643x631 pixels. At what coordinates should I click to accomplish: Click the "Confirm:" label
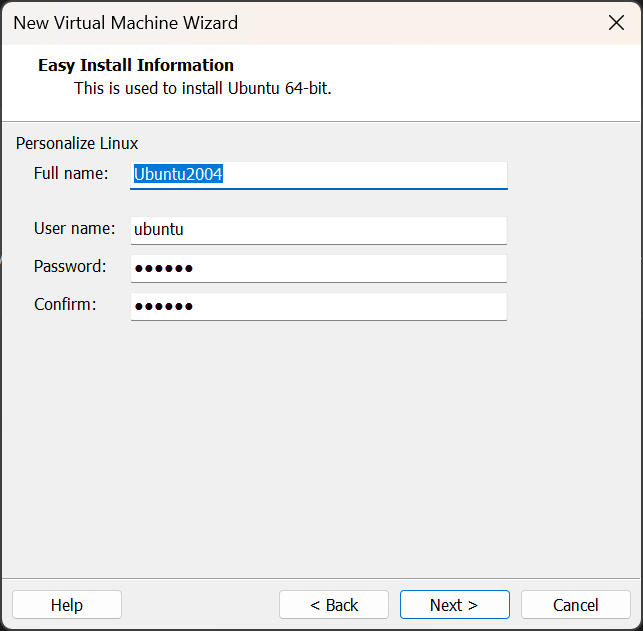coord(65,305)
